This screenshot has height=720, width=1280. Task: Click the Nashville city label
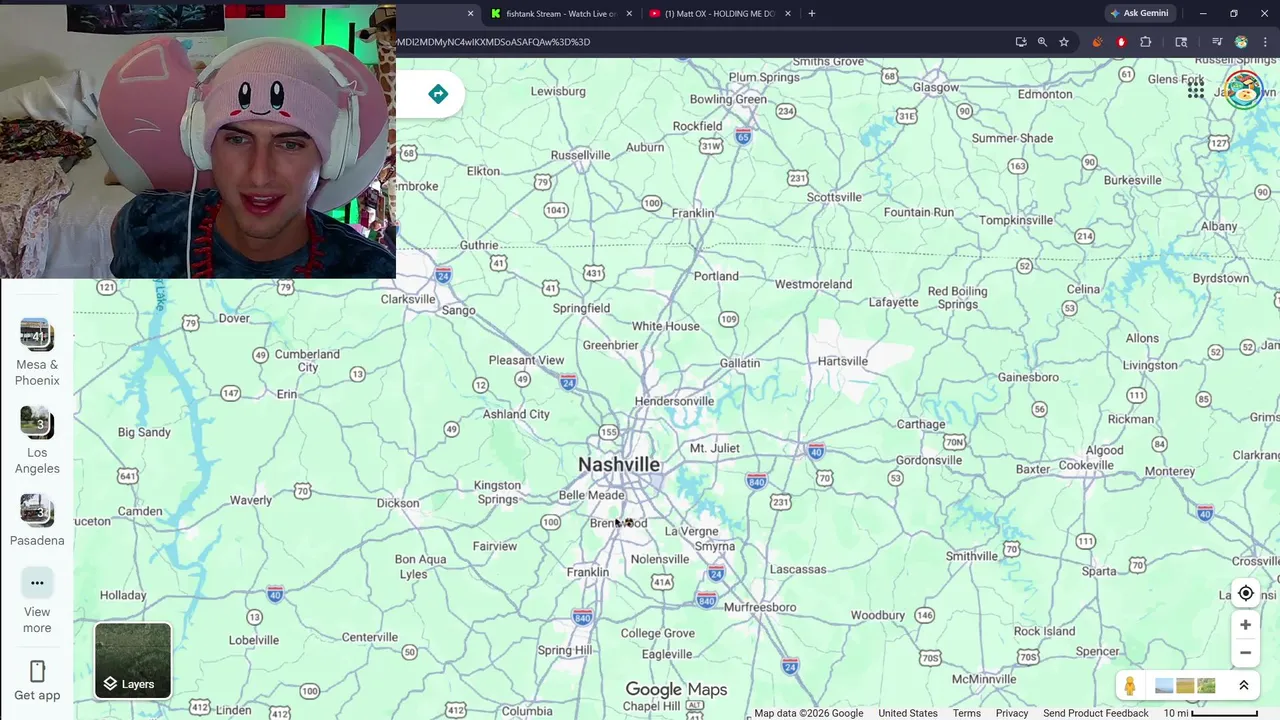[619, 464]
